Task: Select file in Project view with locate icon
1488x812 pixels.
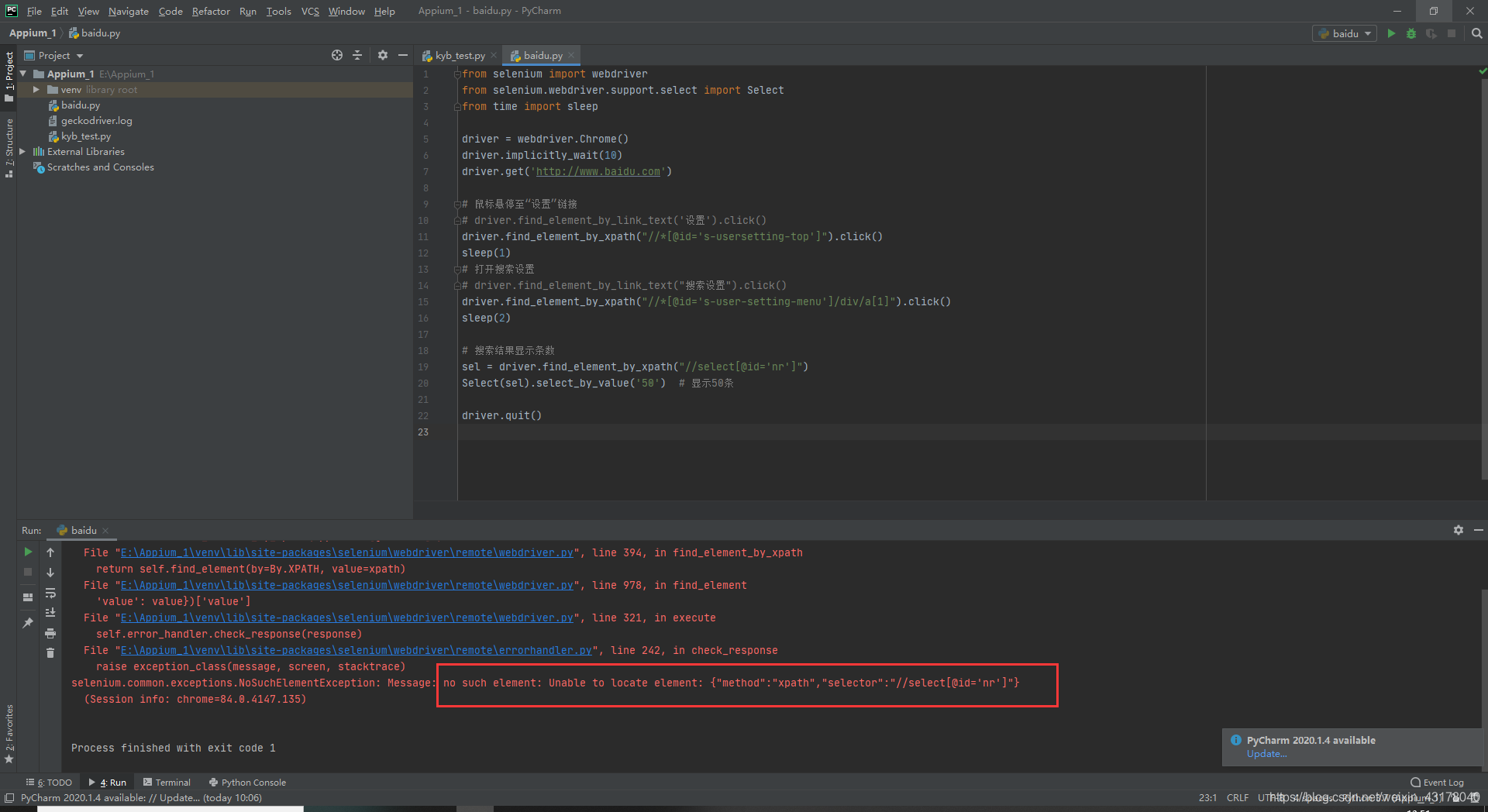Action: [337, 55]
